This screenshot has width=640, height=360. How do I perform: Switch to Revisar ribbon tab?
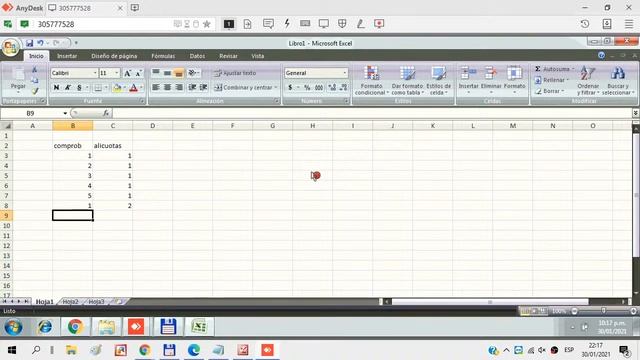tap(228, 56)
